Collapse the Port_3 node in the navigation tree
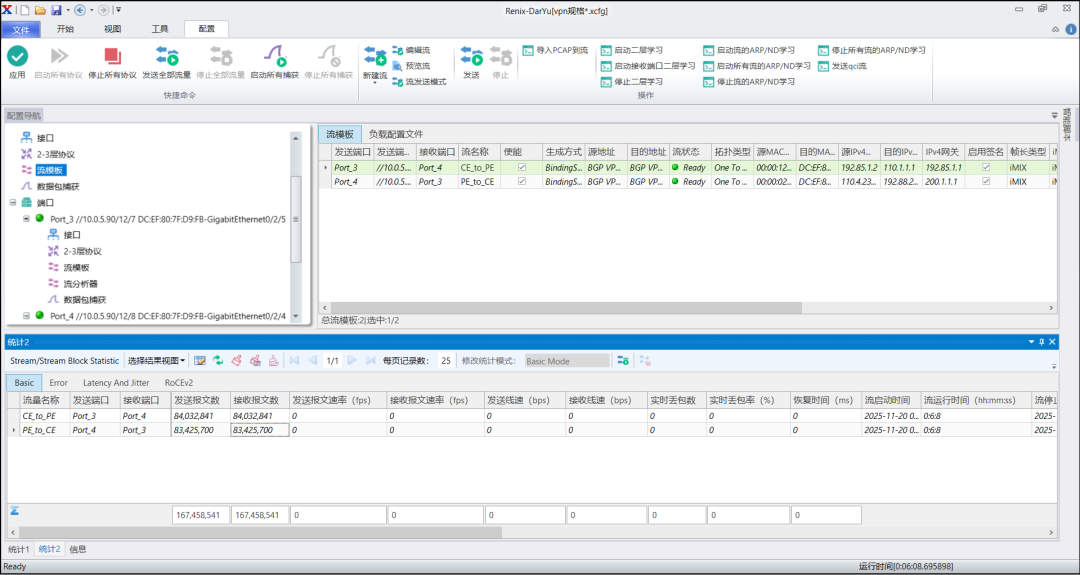1080x575 pixels. (x=26, y=218)
